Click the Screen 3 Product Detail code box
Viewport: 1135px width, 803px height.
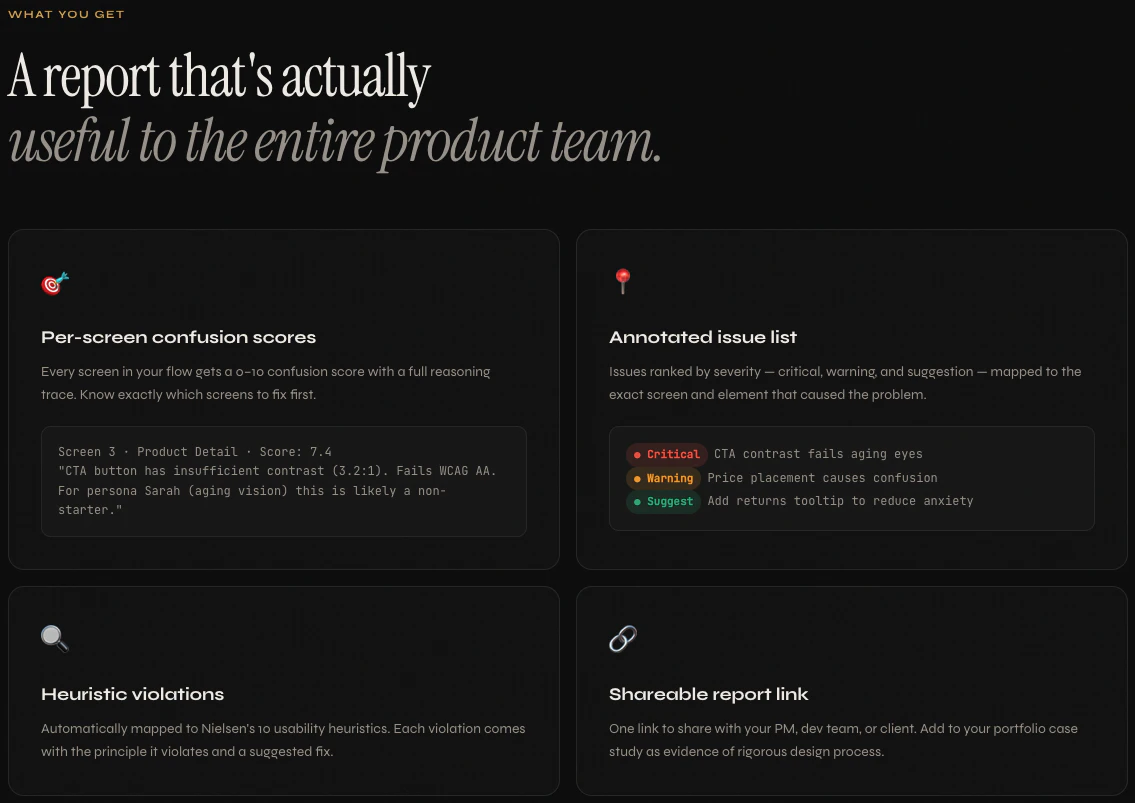click(x=284, y=482)
